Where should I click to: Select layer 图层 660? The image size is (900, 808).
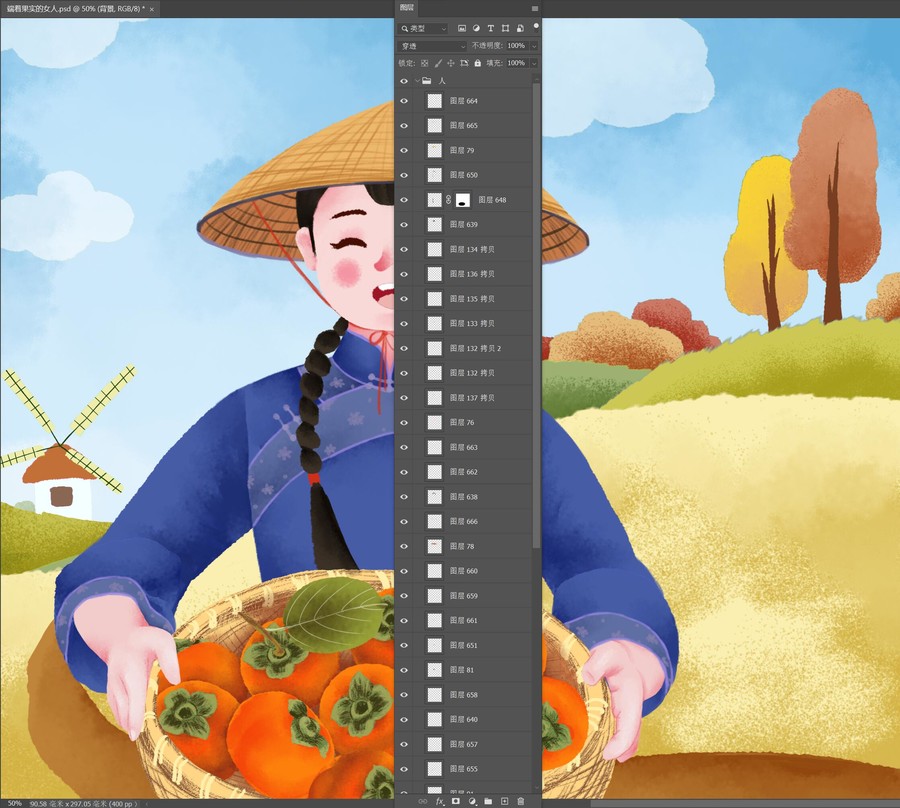[464, 571]
